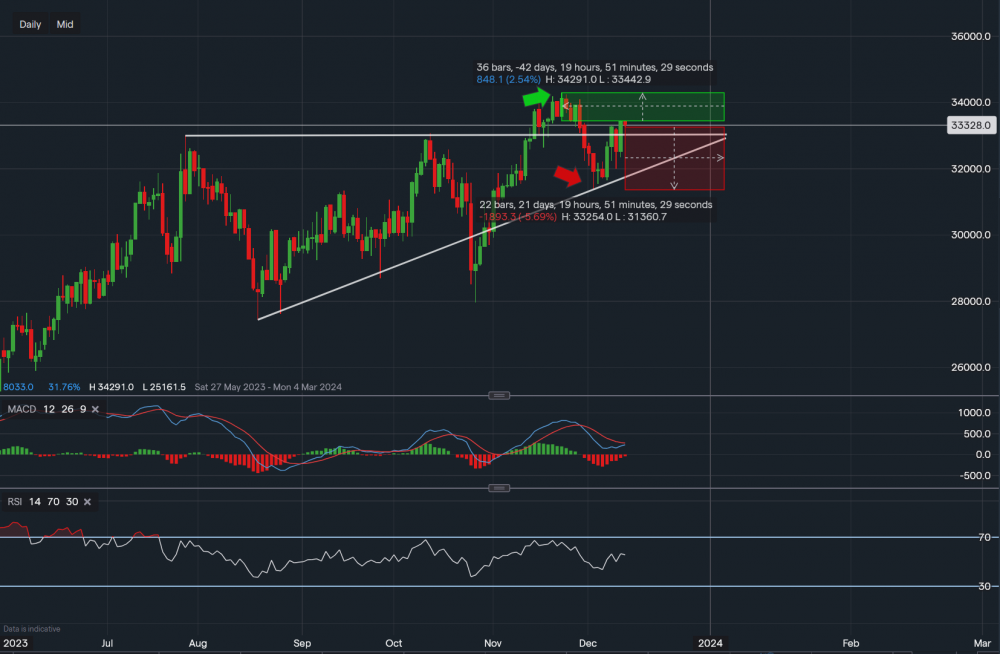Open the Daily timeframe selector
Viewport: 1000px width, 654px height.
point(30,24)
